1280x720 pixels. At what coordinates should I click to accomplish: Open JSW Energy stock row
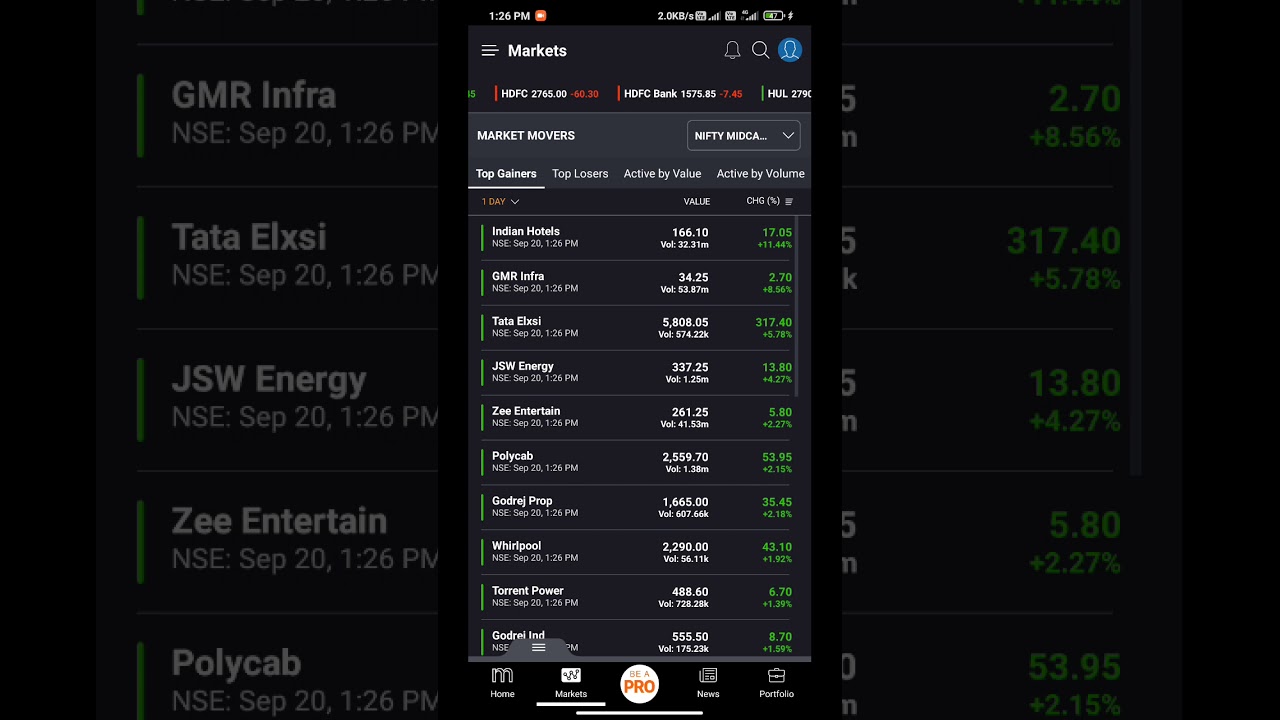pos(637,373)
